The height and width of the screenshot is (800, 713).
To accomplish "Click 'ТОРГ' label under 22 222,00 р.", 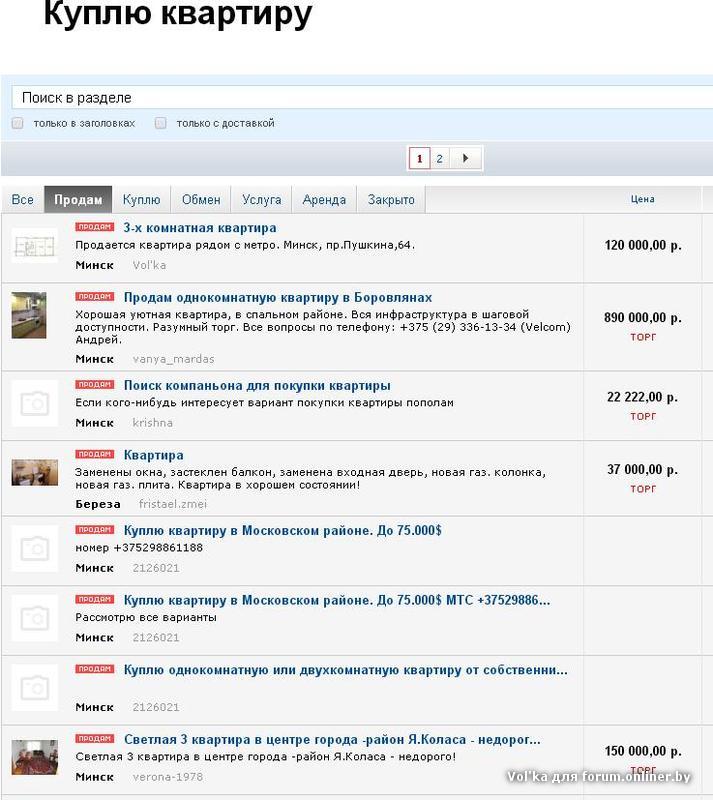I will point(643,416).
